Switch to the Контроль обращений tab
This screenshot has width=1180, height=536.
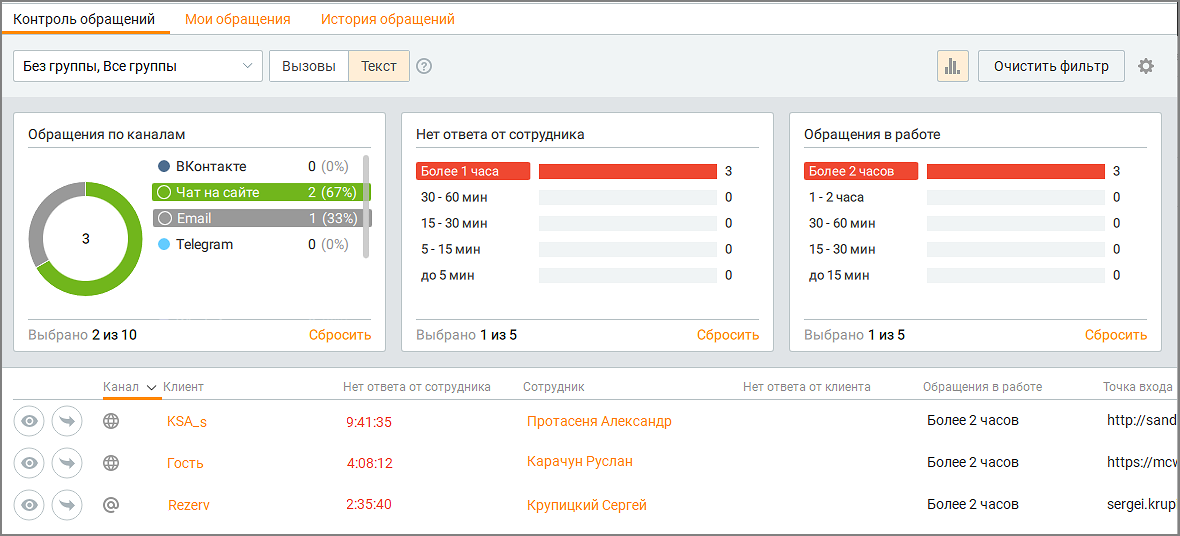click(x=84, y=19)
